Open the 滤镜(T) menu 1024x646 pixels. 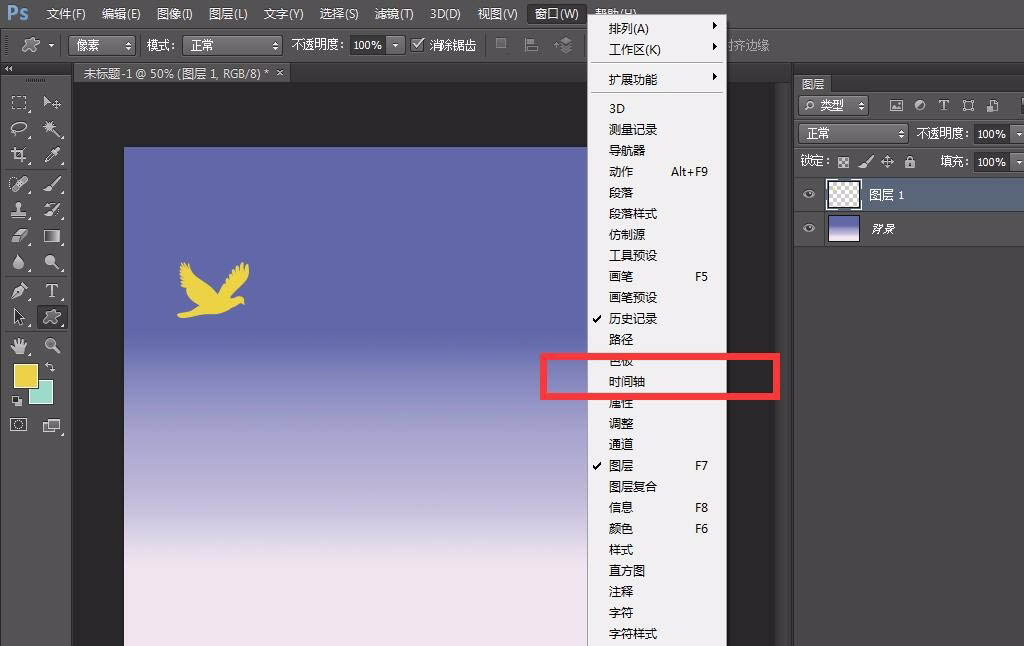pos(394,14)
